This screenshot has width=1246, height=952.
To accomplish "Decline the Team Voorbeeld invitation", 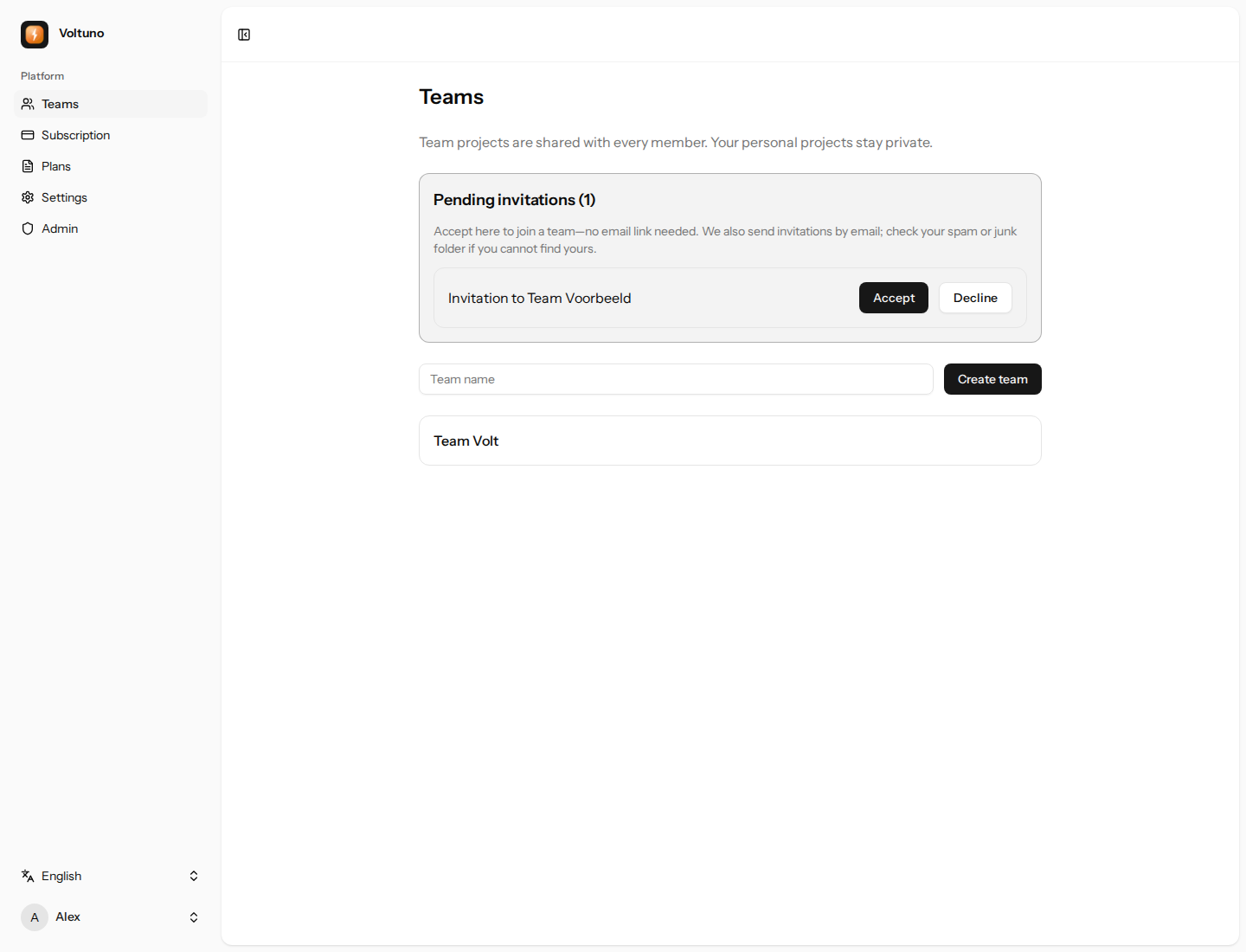I will coord(975,298).
